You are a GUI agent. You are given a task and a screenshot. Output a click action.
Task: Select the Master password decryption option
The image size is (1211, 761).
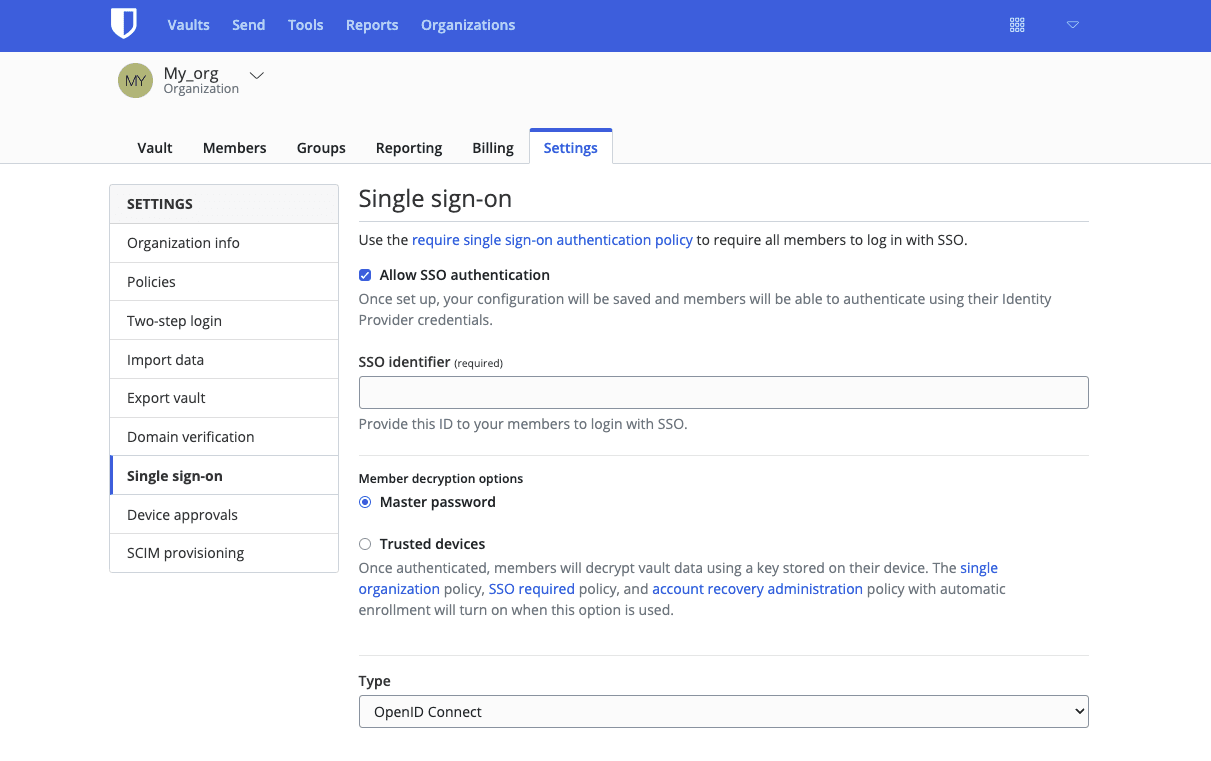[x=364, y=502]
